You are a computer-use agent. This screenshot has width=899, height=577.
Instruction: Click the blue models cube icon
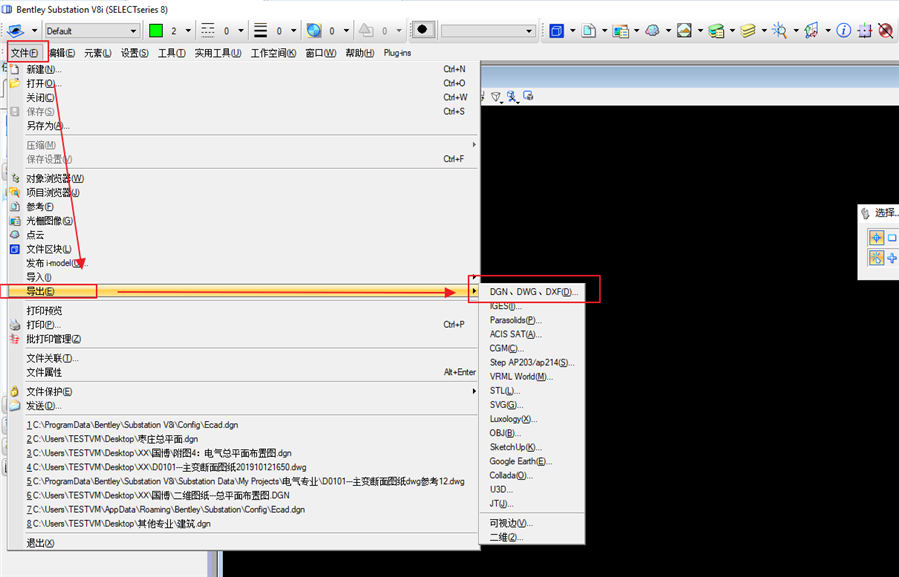pyautogui.click(x=556, y=30)
